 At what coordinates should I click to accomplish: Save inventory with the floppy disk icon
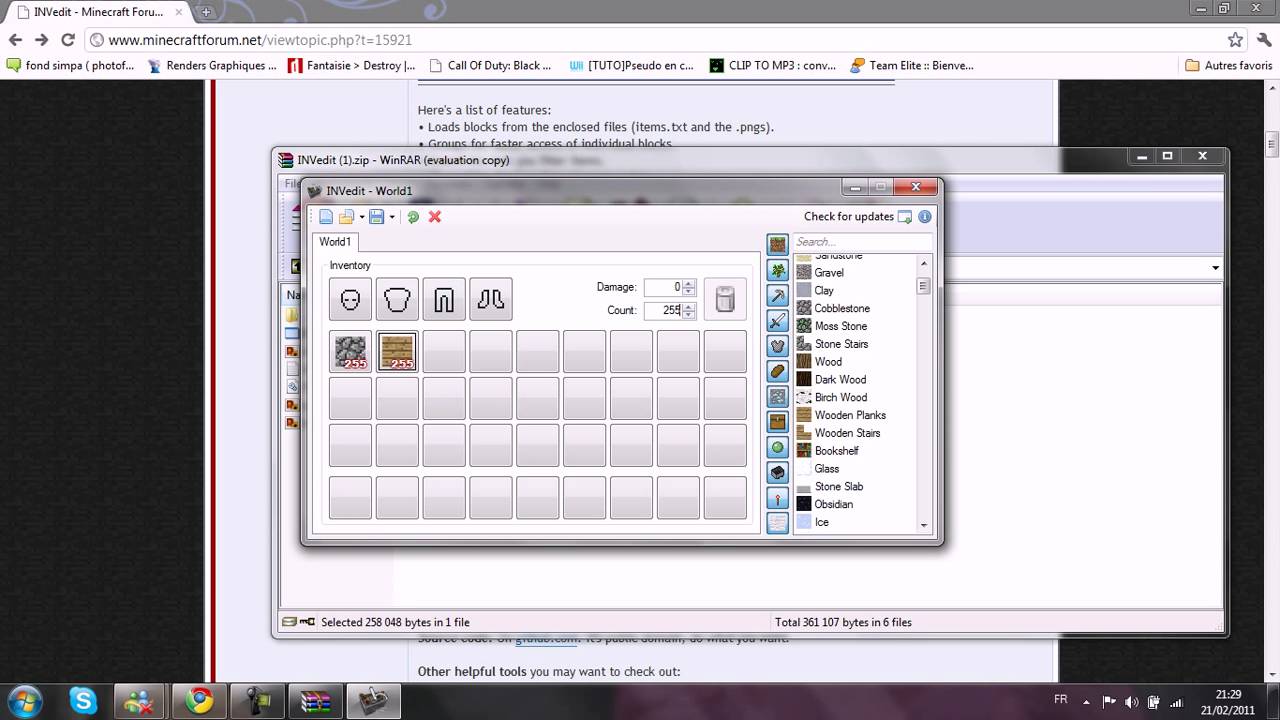click(x=377, y=217)
